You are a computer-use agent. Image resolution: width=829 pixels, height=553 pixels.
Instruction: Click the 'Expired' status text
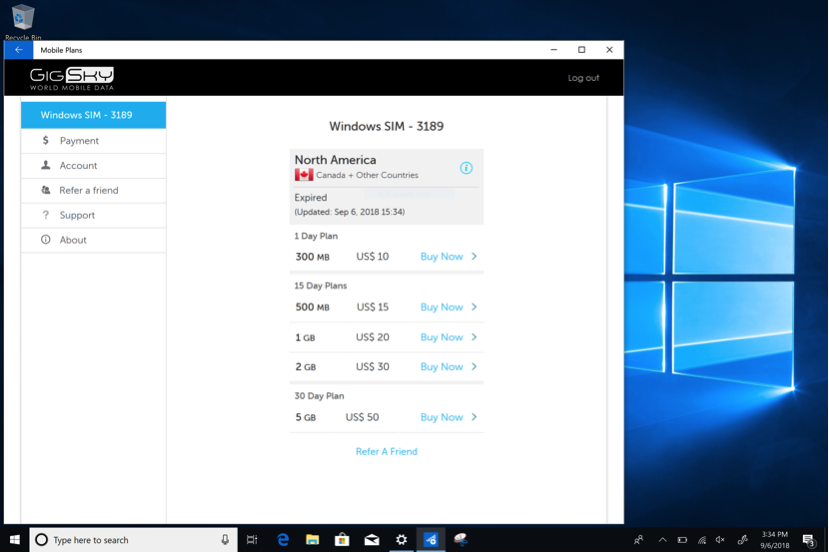311,197
